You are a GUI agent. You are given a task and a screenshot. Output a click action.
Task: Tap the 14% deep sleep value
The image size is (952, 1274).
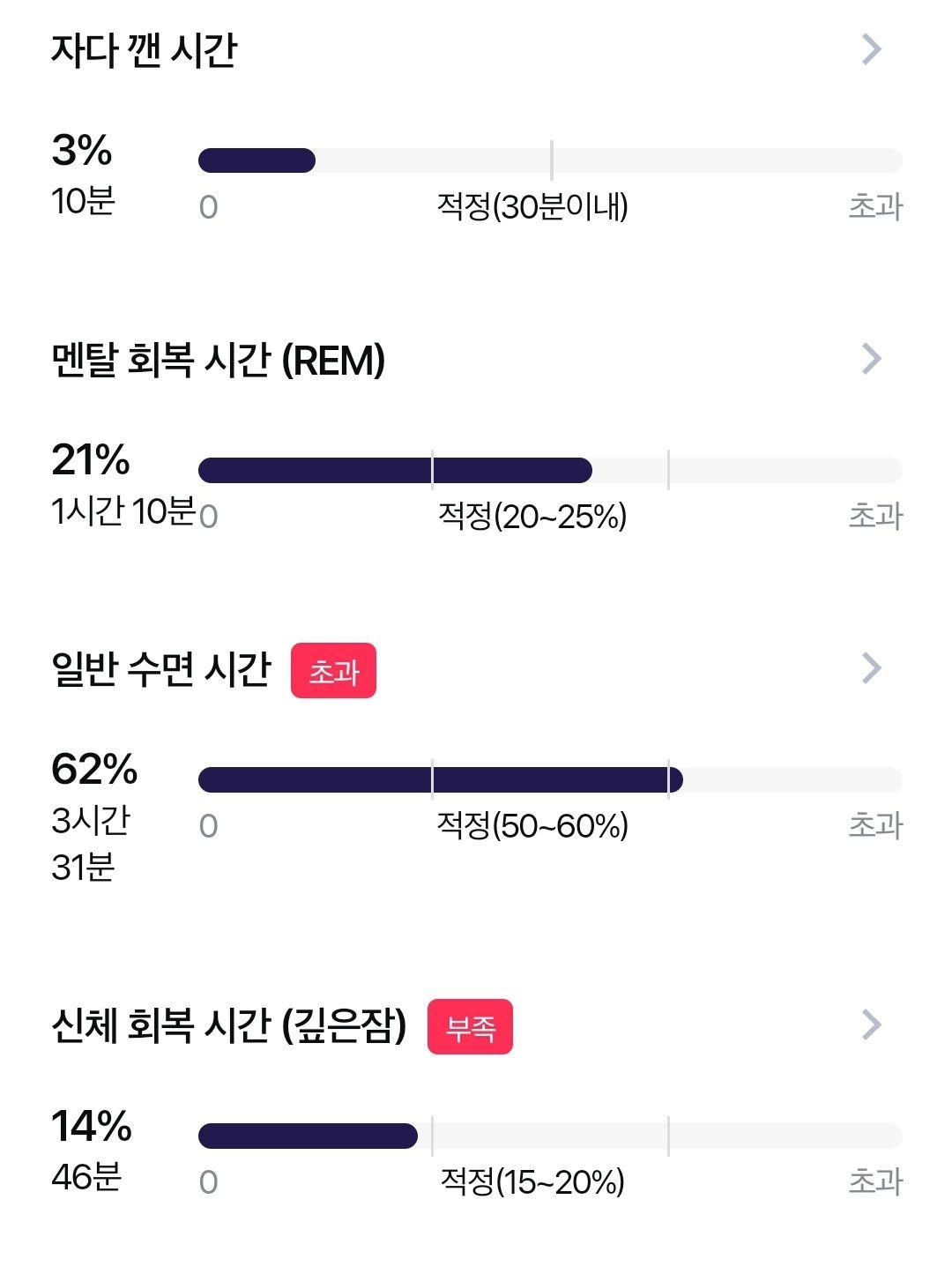[92, 1126]
